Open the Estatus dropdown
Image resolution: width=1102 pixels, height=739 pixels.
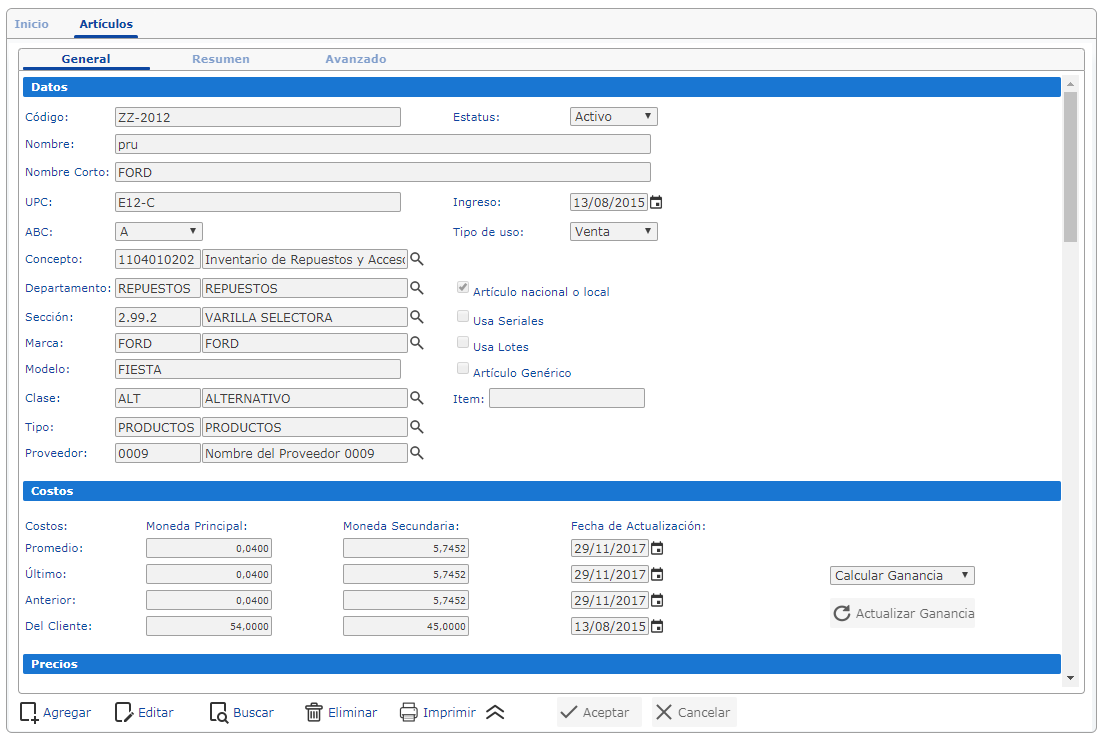(x=613, y=117)
